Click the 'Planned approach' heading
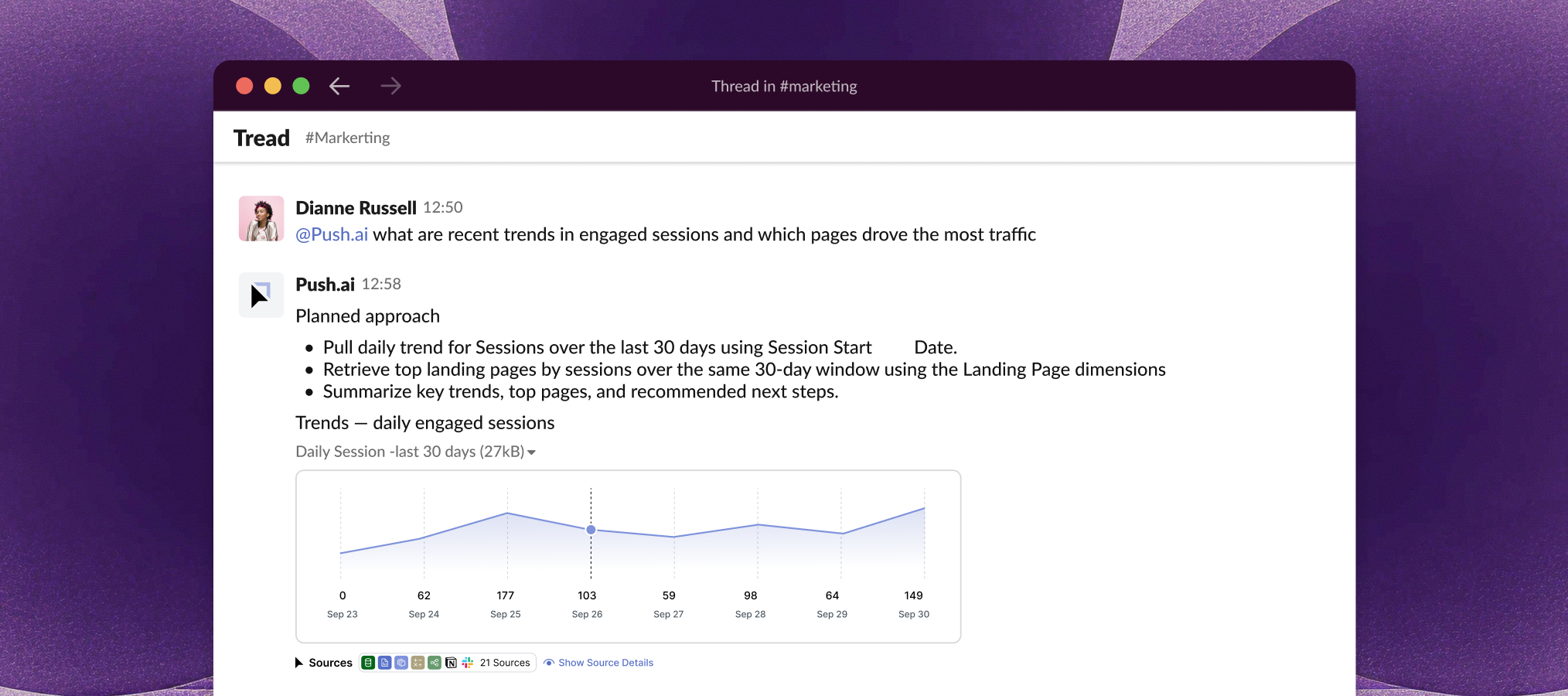 367,316
